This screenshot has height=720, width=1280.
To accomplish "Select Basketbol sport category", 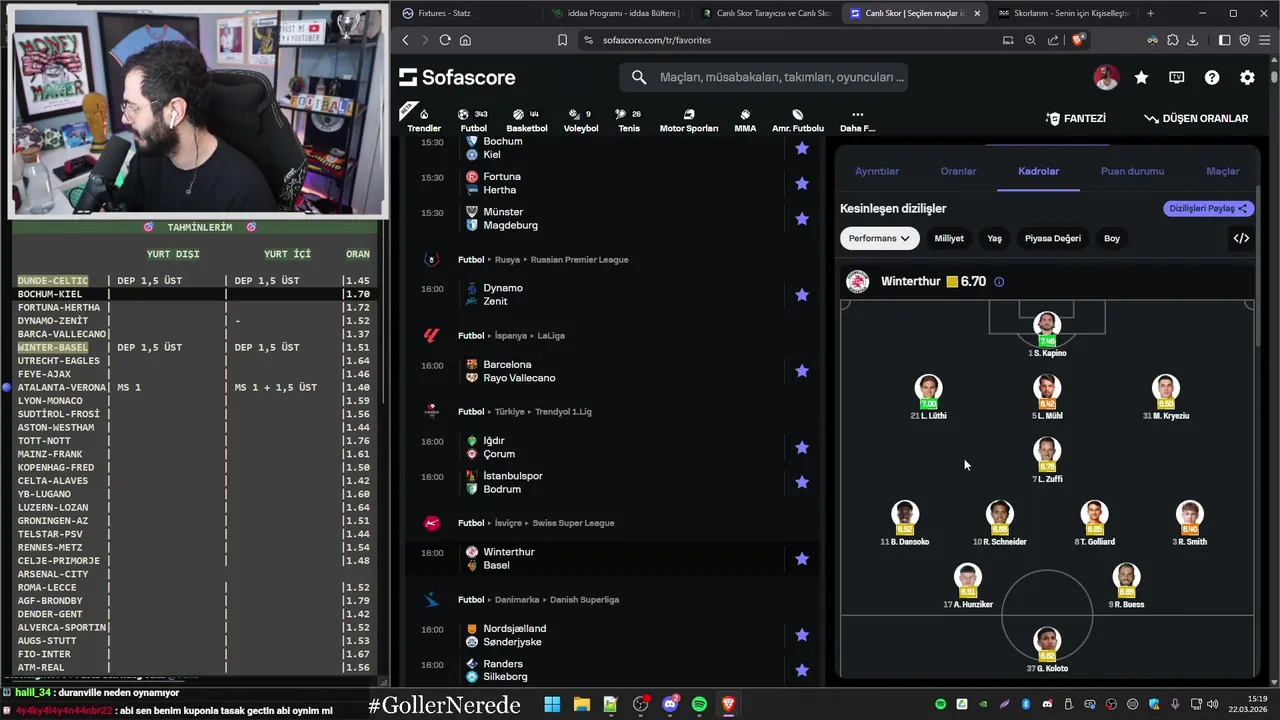I will pos(526,121).
